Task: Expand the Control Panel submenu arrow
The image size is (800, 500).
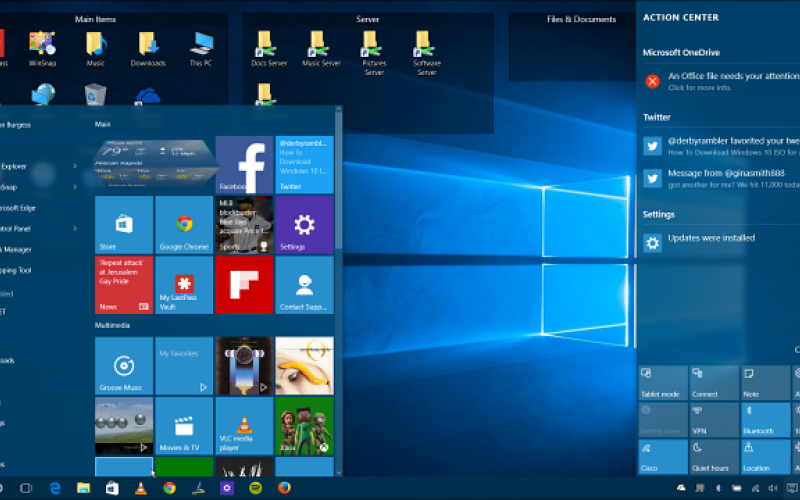Action: click(75, 228)
